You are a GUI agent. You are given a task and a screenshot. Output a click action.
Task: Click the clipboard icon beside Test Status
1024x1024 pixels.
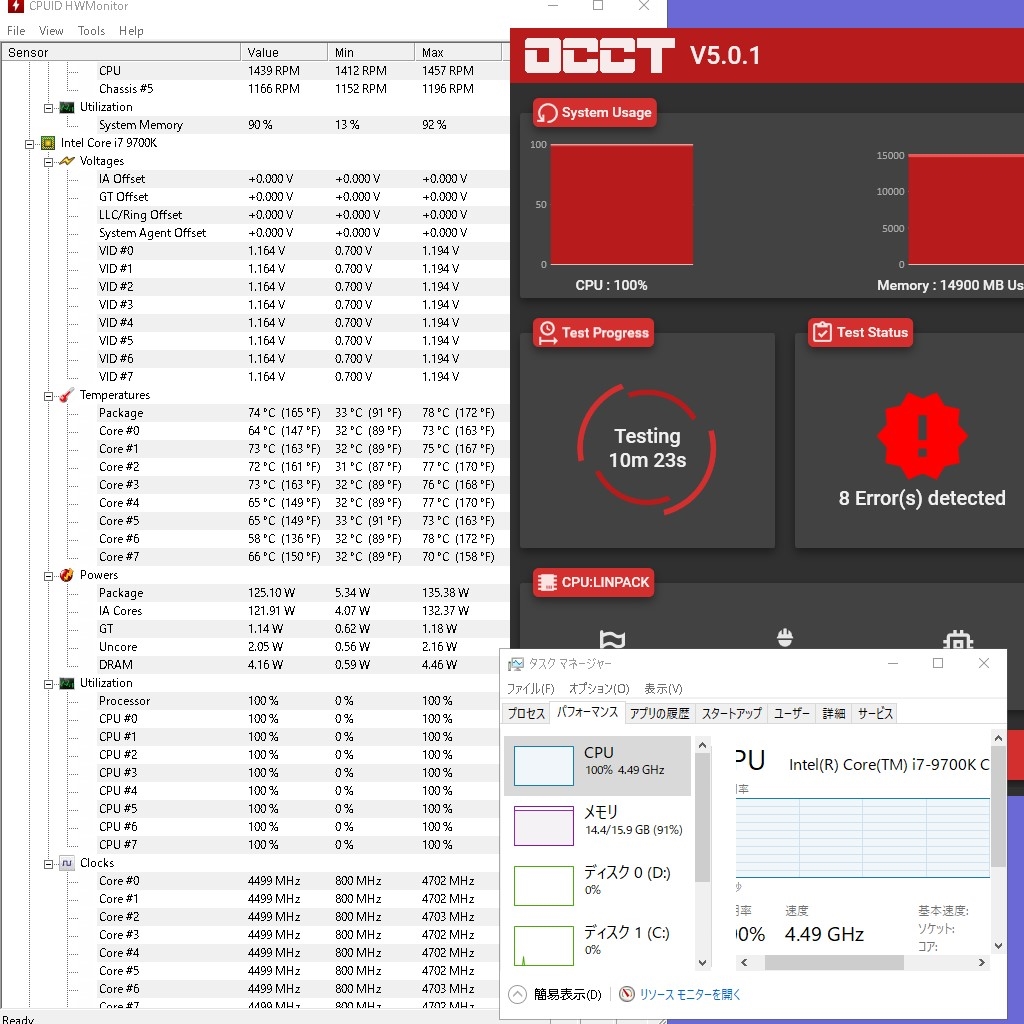(822, 332)
